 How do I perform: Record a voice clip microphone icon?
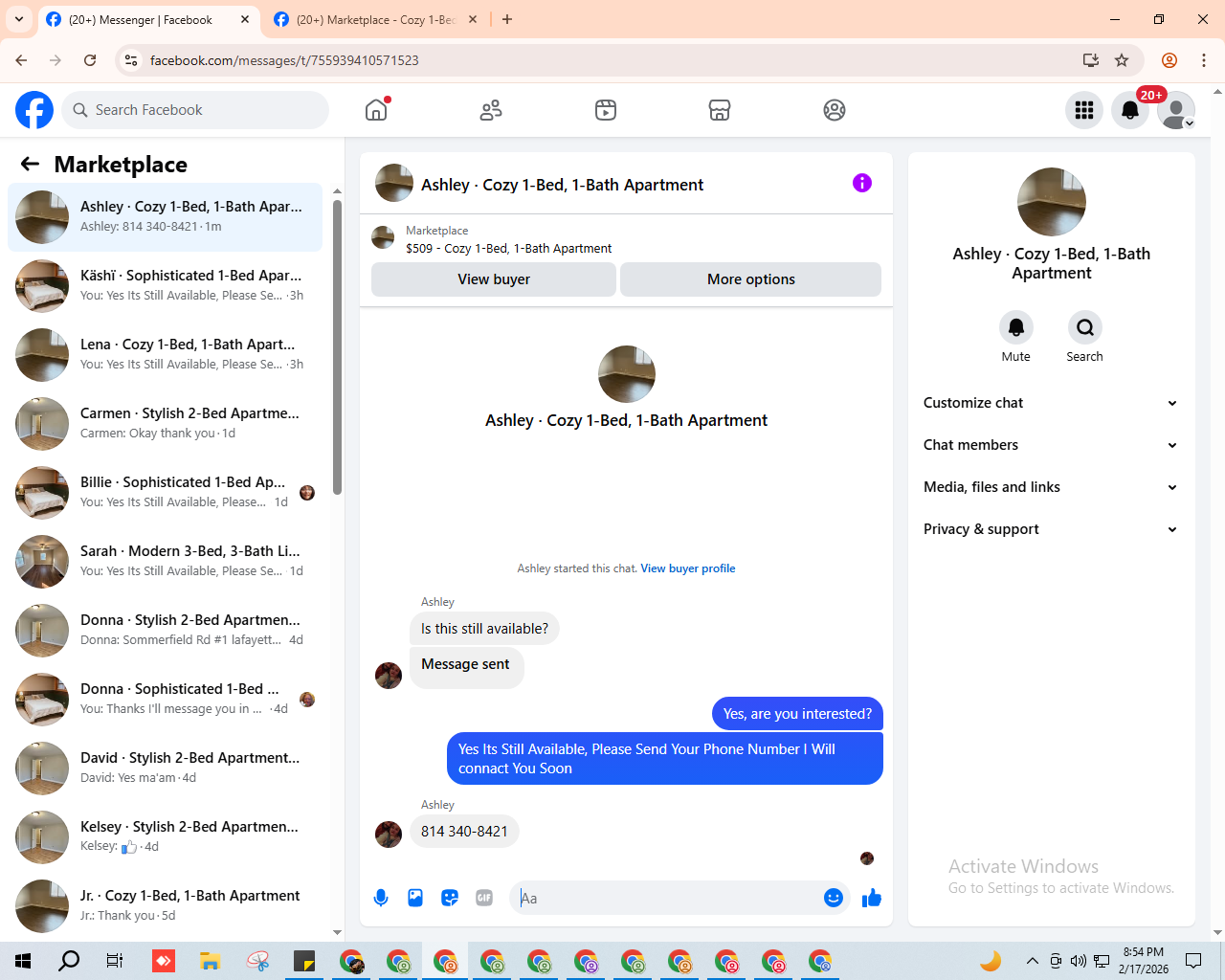click(381, 898)
